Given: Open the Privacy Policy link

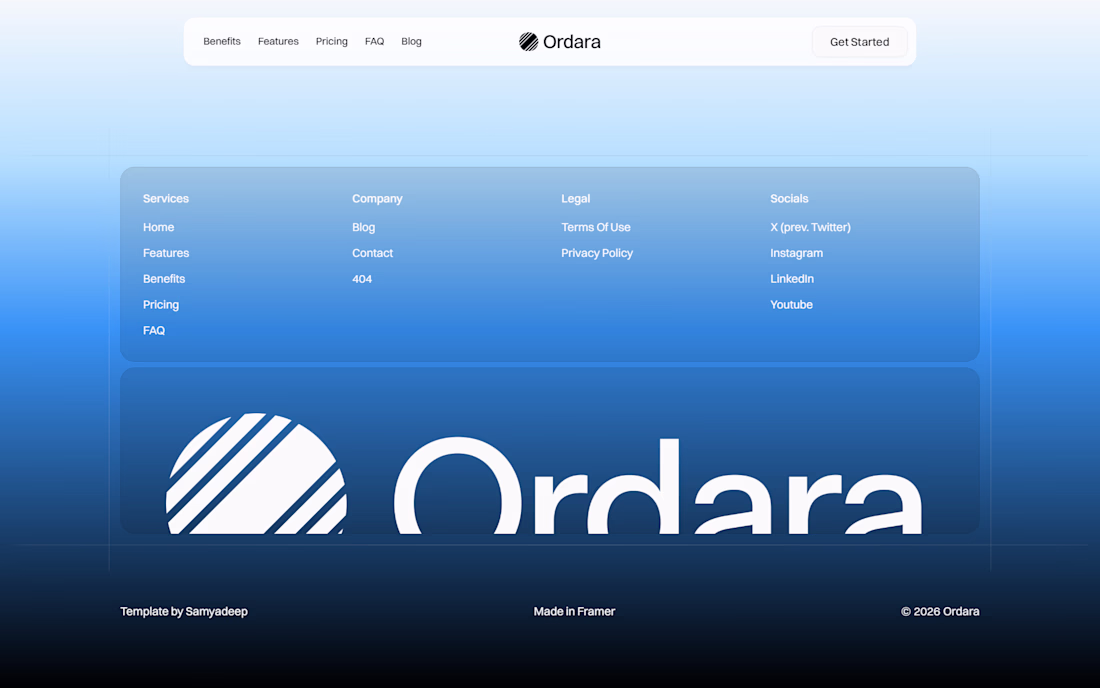Looking at the screenshot, I should click(x=596, y=253).
